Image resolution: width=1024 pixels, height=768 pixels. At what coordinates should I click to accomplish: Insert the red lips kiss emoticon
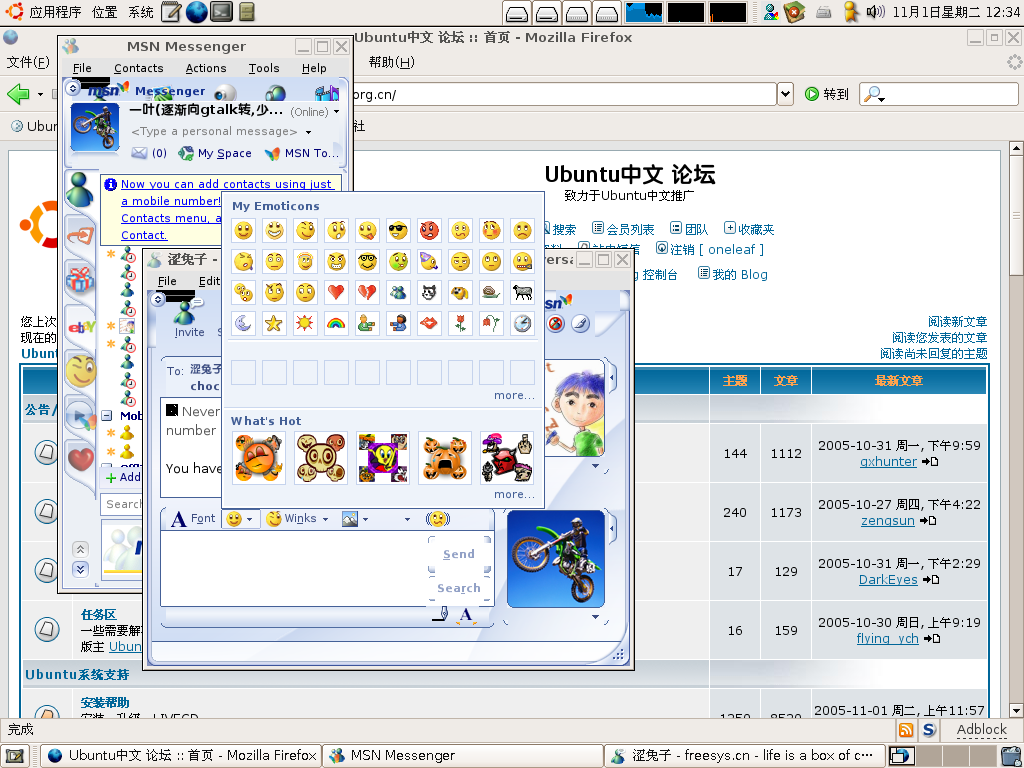tap(429, 323)
